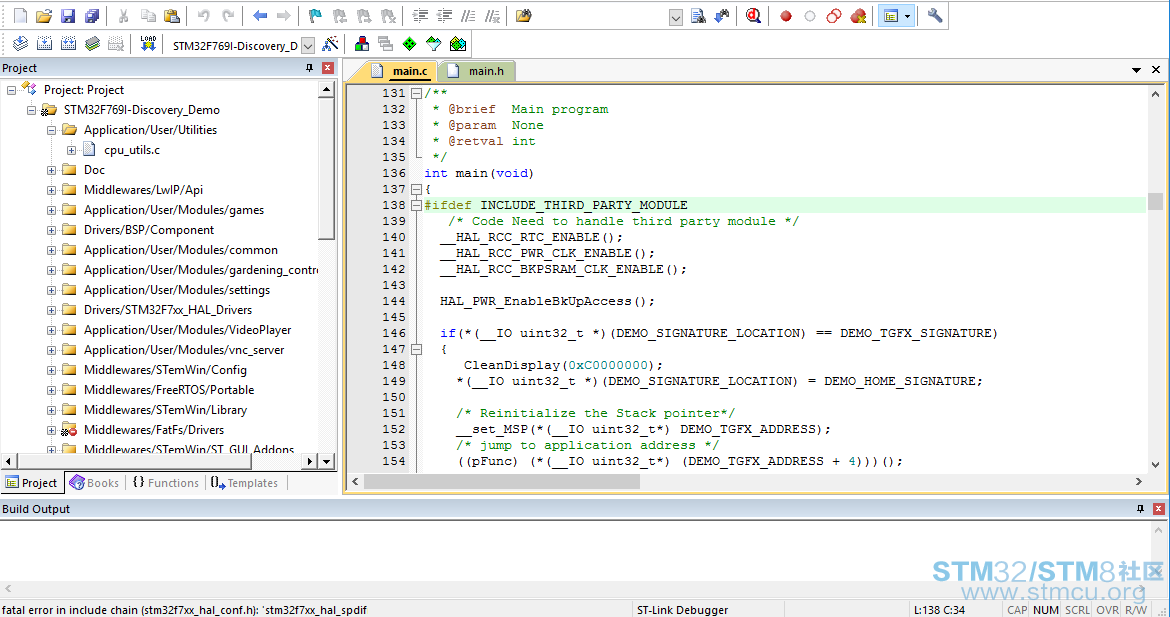Click the Paste clipboard icon
The image size is (1170, 617).
[x=172, y=16]
